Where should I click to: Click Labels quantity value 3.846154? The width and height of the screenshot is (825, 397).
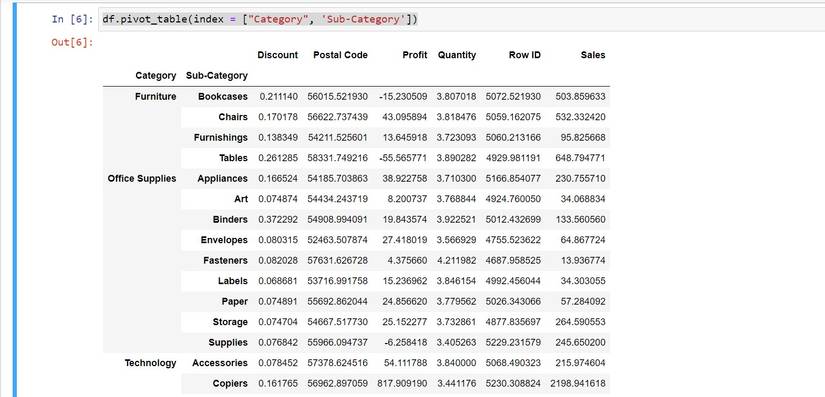click(x=456, y=281)
